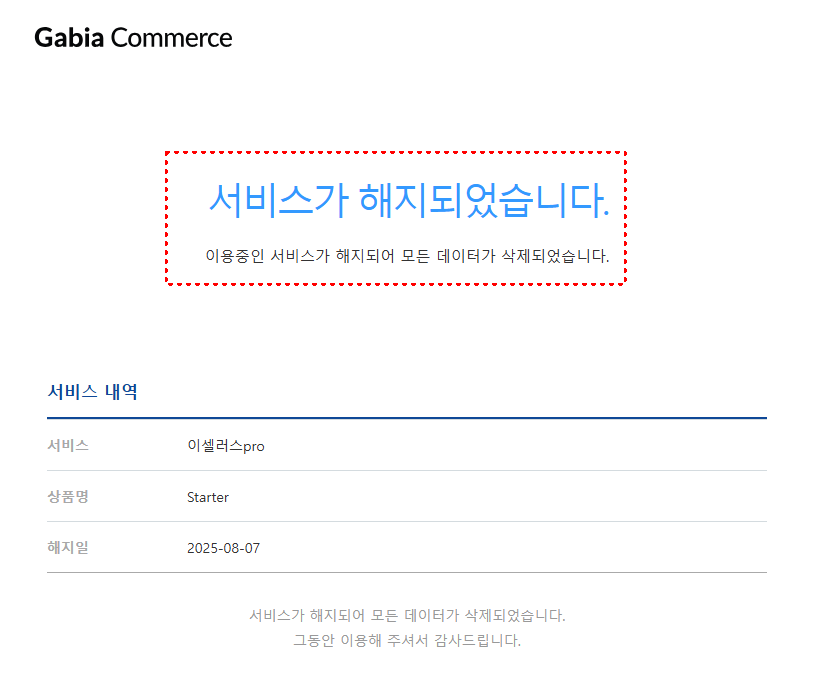Select the termination date '2025-08-07'
This screenshot has width=821, height=677.
[223, 548]
